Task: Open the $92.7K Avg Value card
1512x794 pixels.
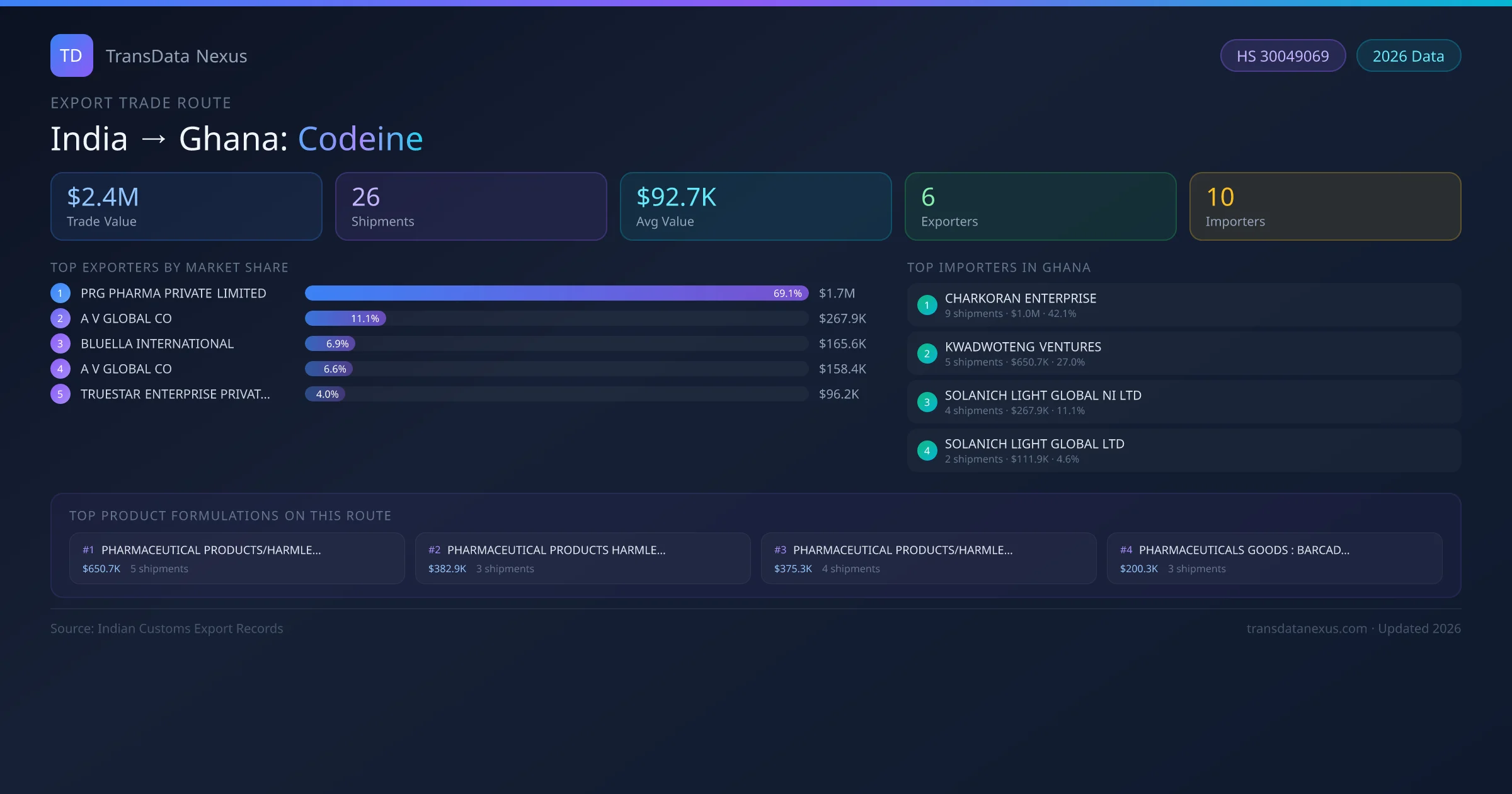Action: point(755,206)
